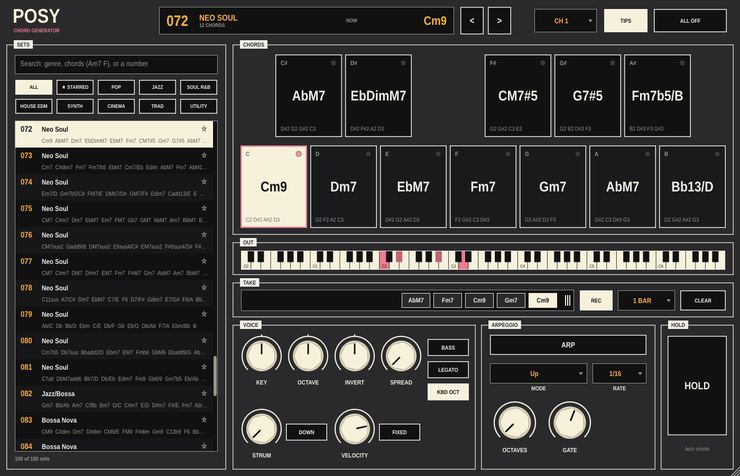Trigger the Dm7 chord pad
Screen dimensions: 740x476
pyautogui.click(x=343, y=187)
